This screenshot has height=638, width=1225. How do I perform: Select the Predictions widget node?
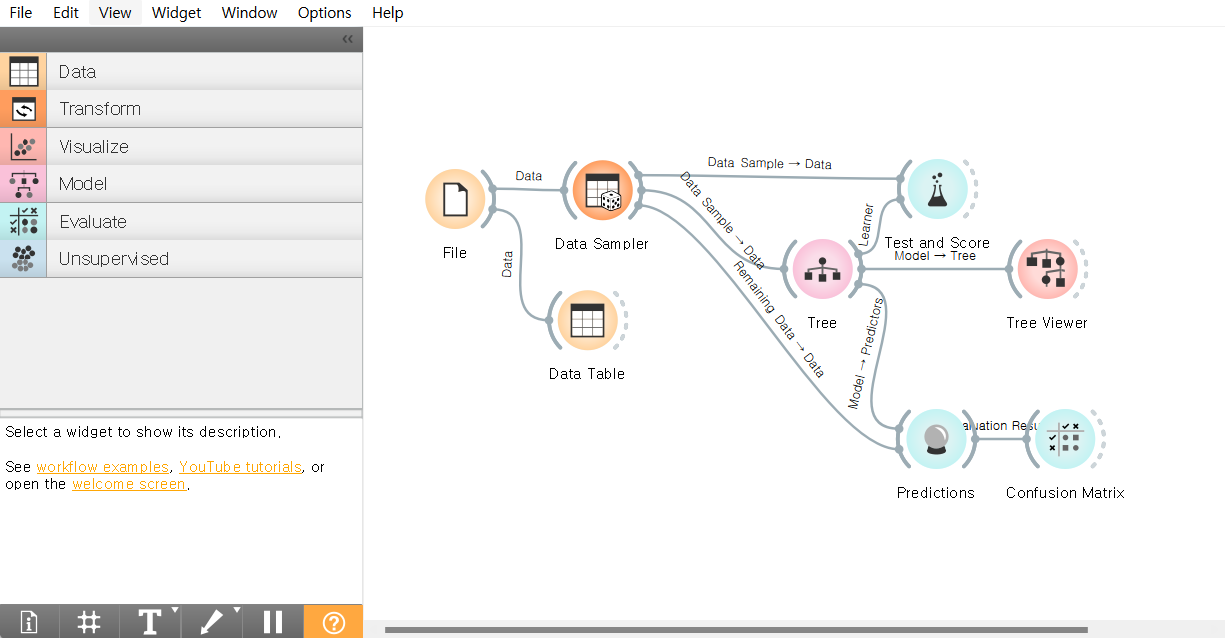[936, 439]
